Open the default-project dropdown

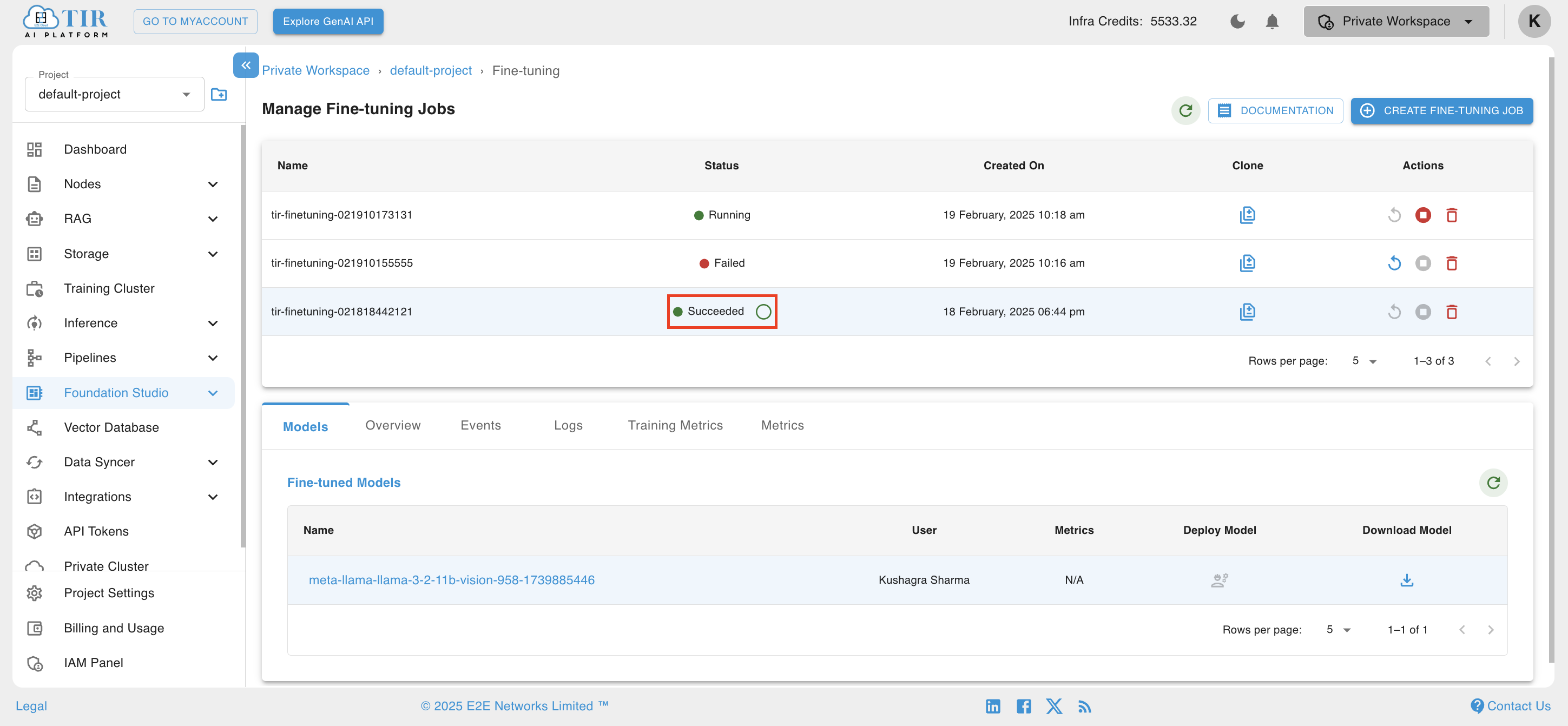115,94
